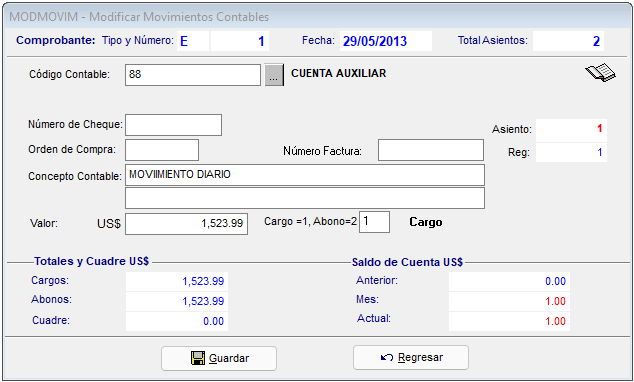This screenshot has height=382, width=634.
Task: Click the Abonos total 1,523.99
Action: point(177,301)
